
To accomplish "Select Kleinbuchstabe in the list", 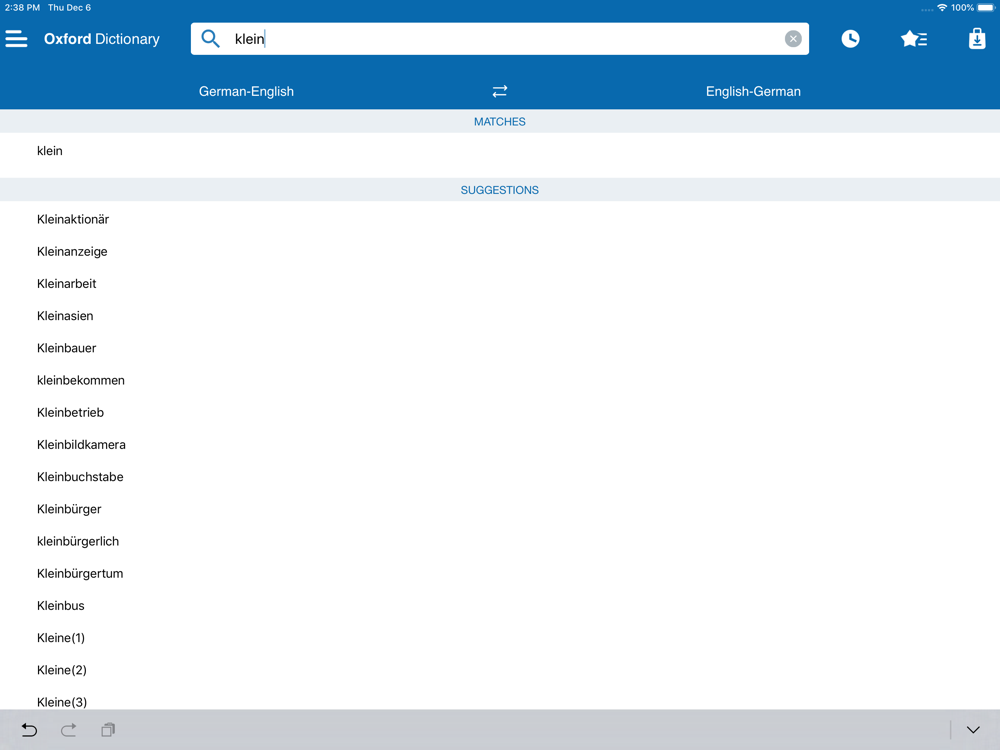I will coord(500,477).
